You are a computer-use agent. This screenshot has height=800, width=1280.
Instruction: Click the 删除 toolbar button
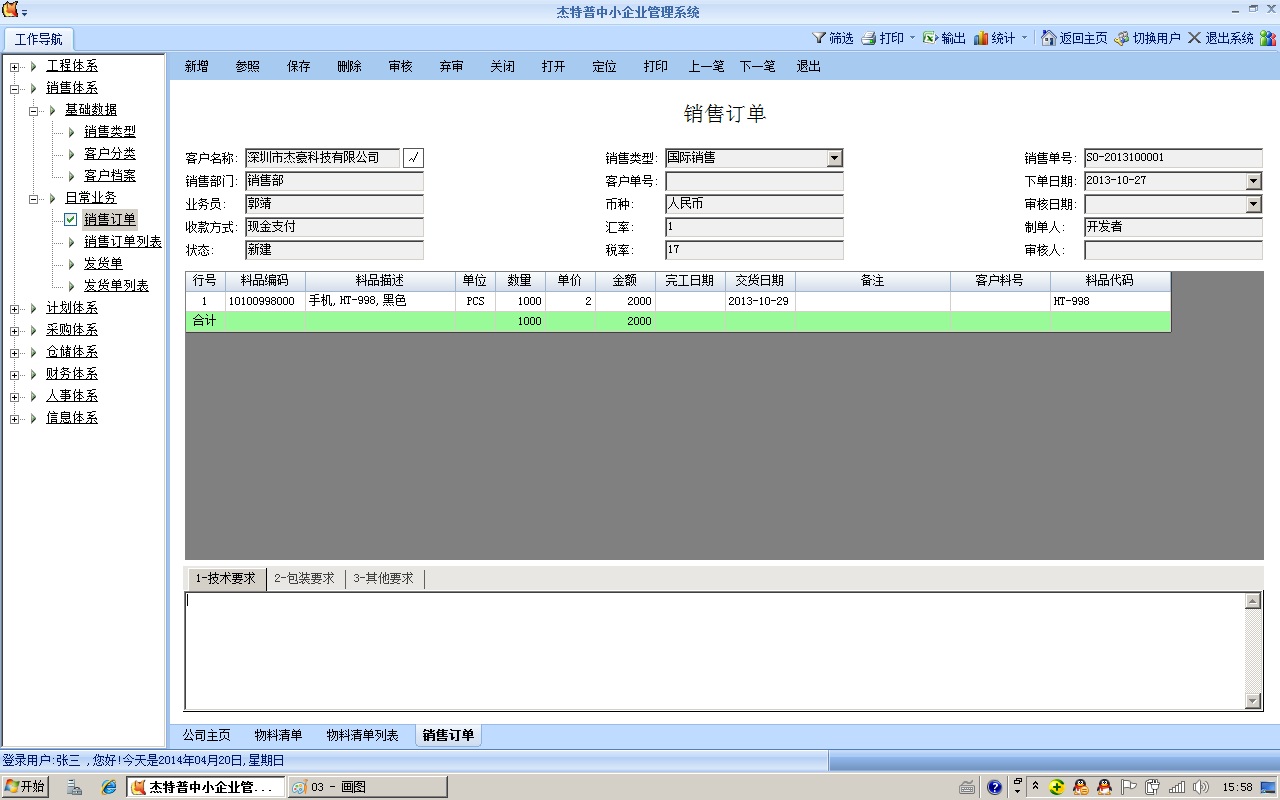(x=350, y=66)
